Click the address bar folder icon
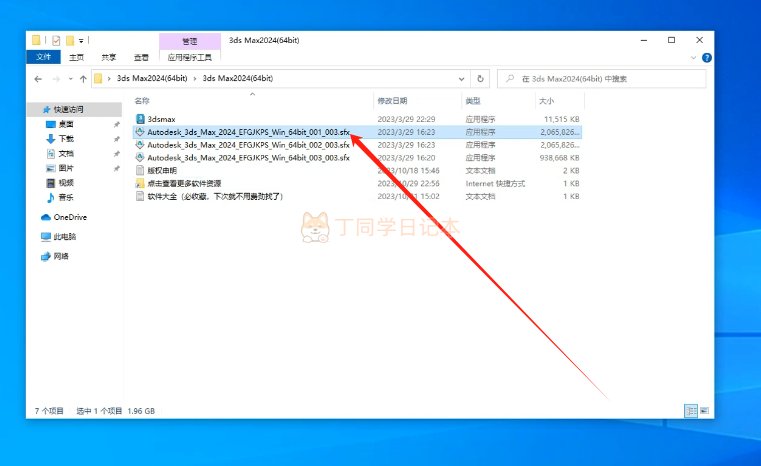 [98, 79]
